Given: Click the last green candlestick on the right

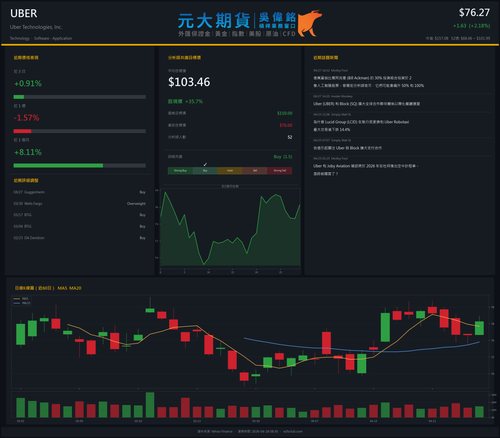Looking at the screenshot, I should (479, 328).
